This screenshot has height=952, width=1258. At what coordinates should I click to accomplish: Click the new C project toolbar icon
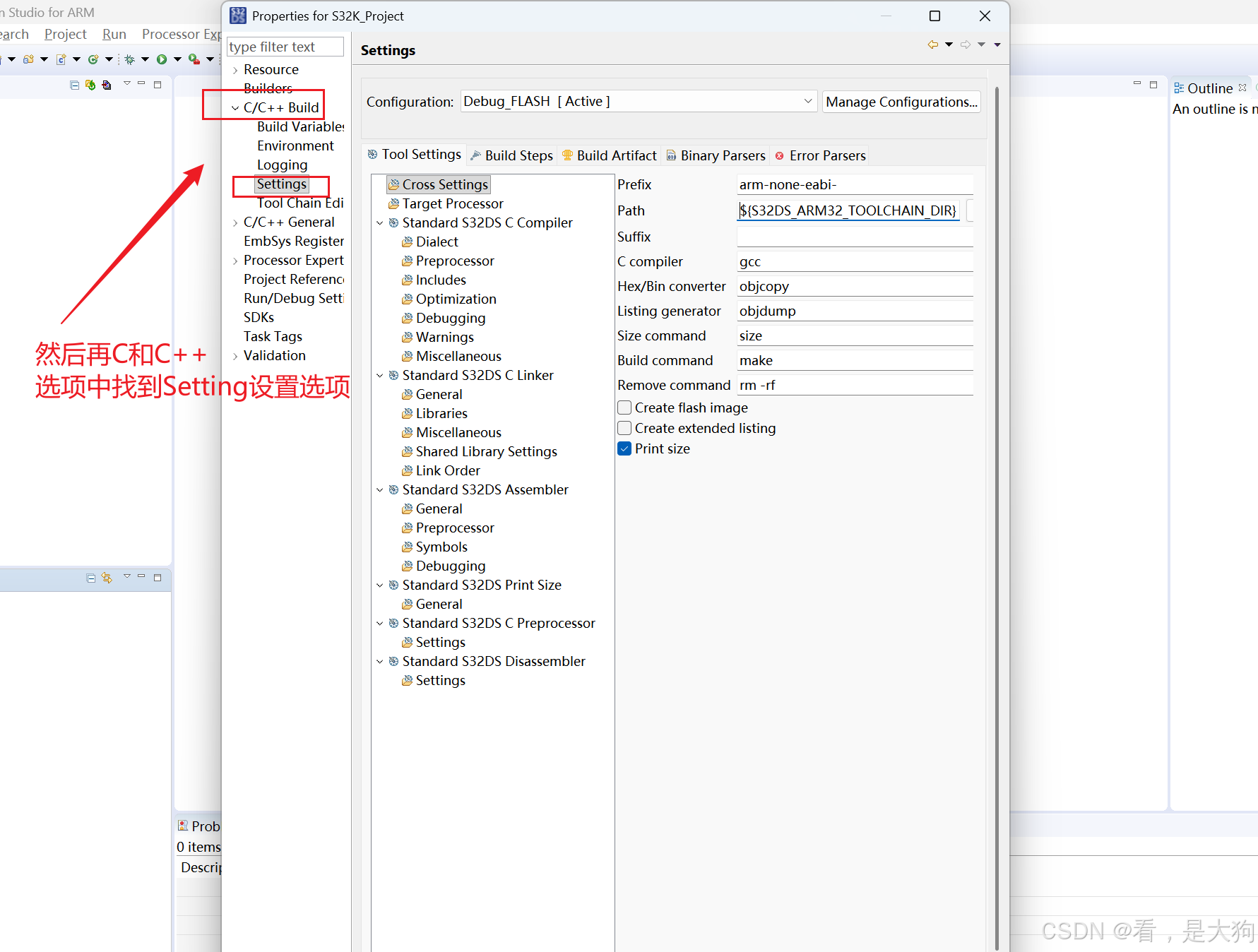(28, 59)
